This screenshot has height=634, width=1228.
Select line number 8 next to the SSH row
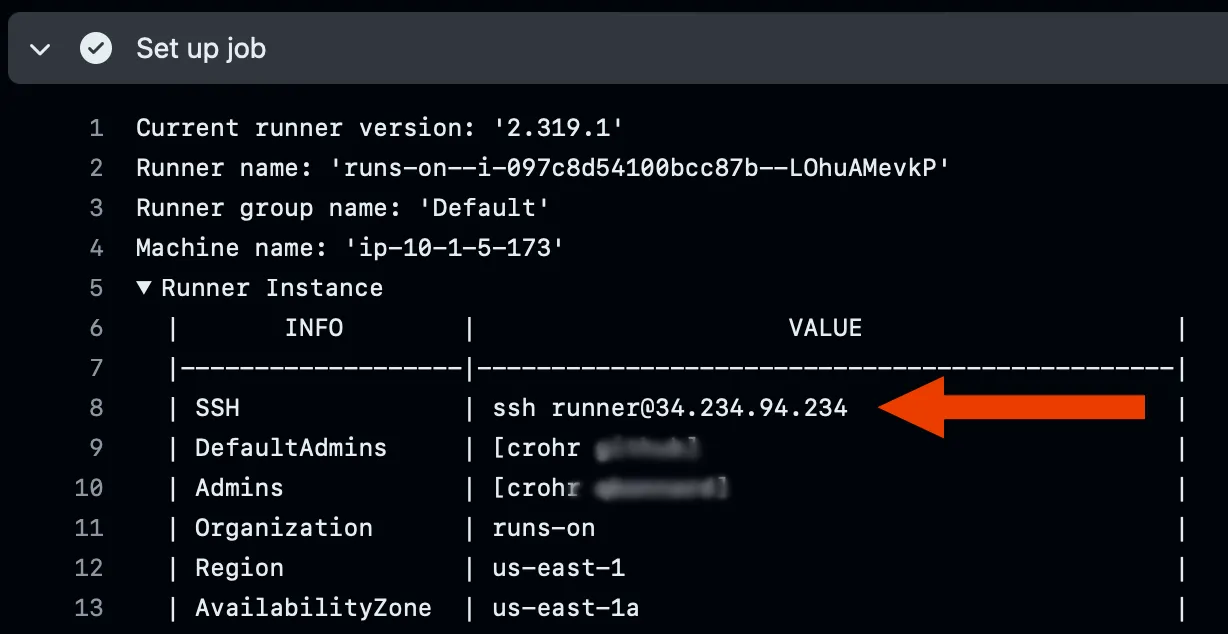[x=96, y=408]
